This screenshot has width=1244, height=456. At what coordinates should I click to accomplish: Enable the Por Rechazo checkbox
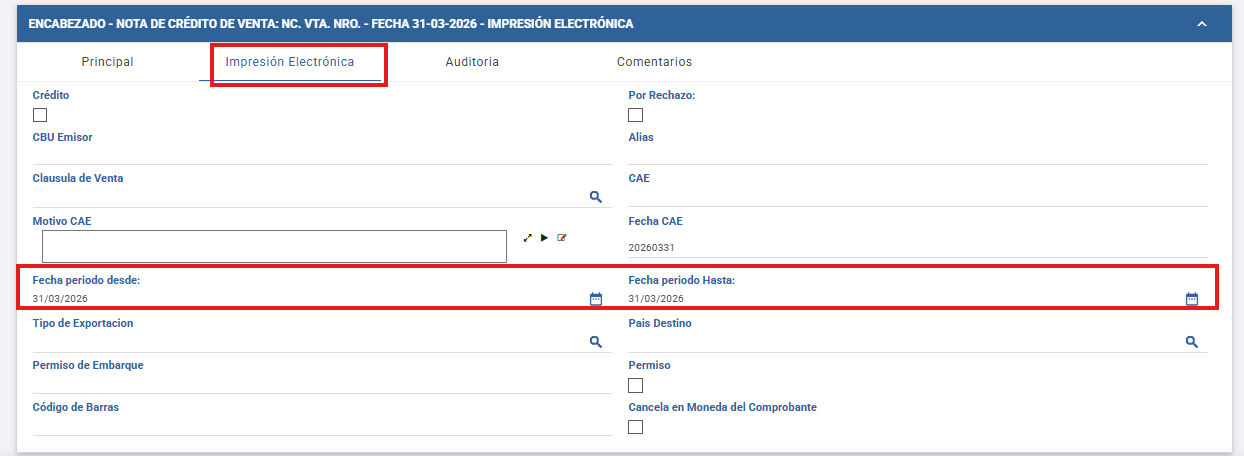[635, 115]
